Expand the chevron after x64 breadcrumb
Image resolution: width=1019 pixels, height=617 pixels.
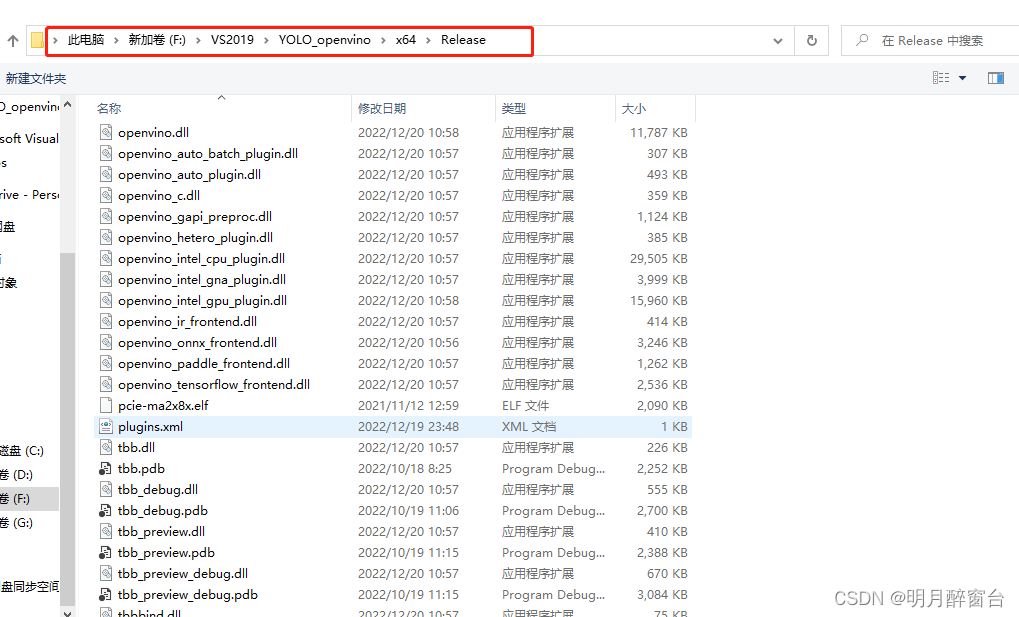429,40
